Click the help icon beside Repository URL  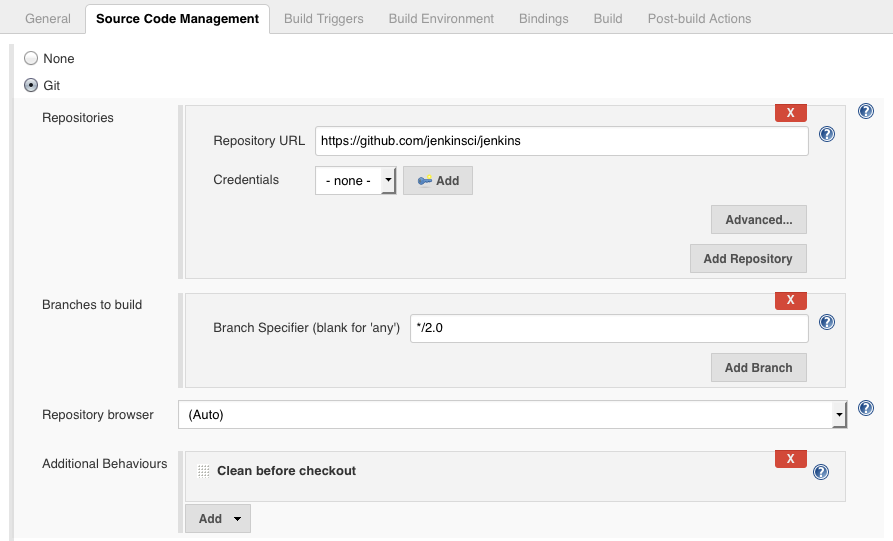(x=827, y=134)
